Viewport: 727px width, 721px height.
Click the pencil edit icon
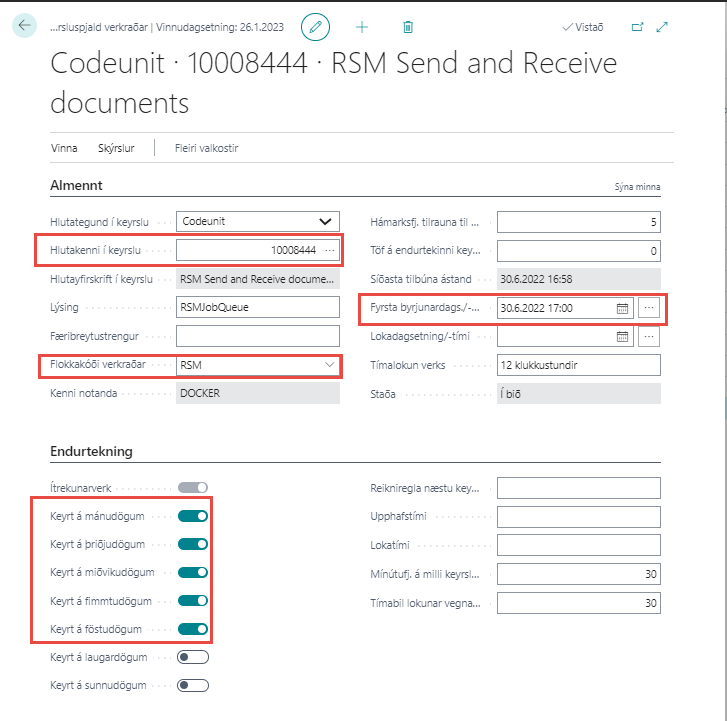point(316,27)
